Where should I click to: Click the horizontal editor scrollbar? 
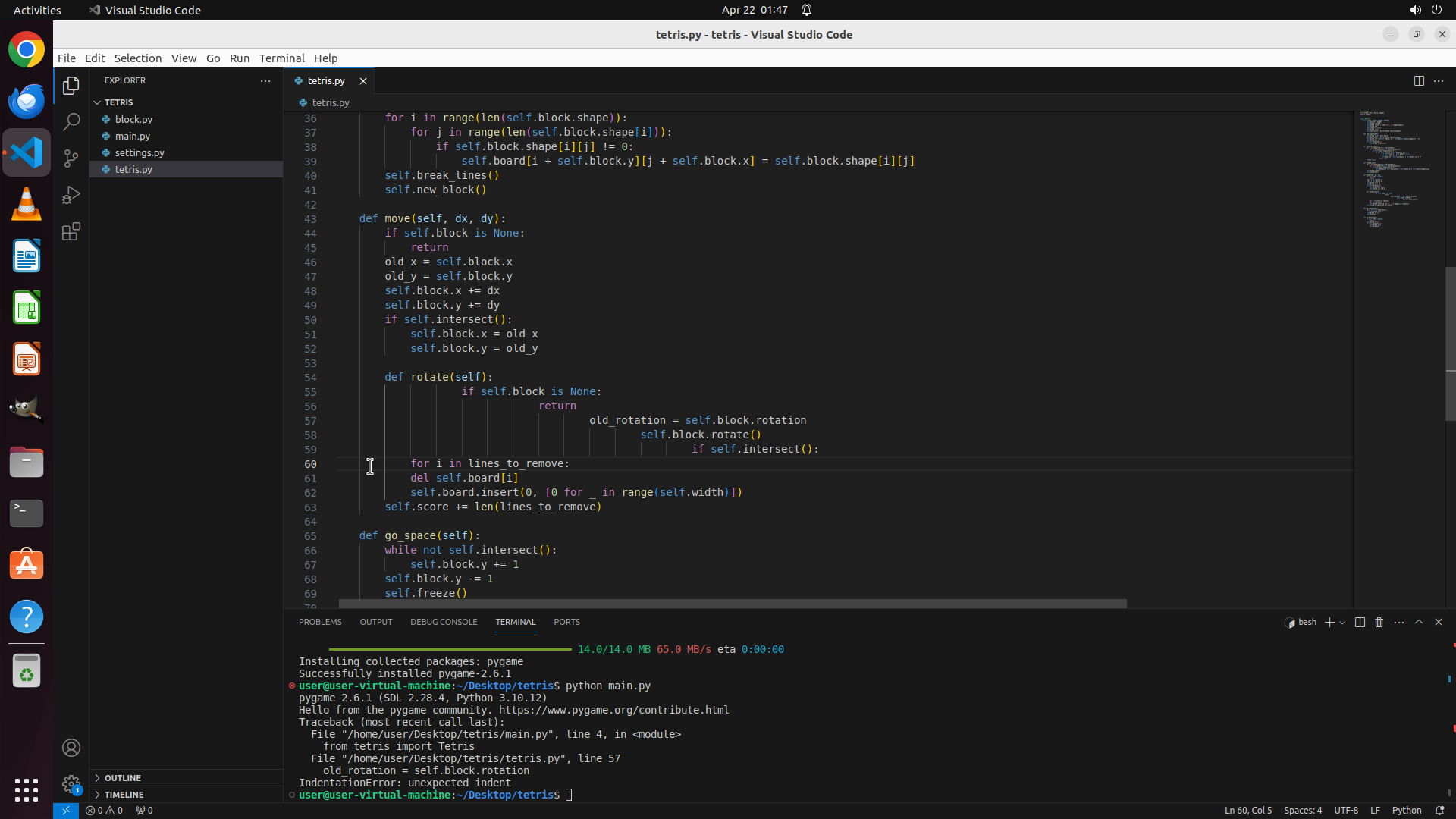[x=732, y=604]
